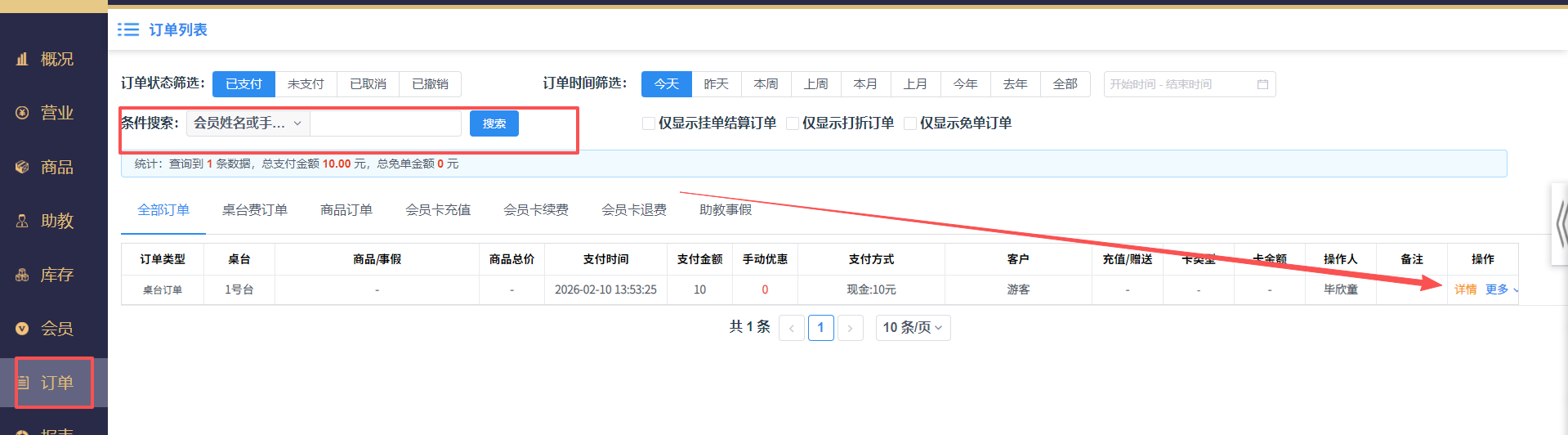
Task: Open the 10 条/页 page size dropdown
Action: (913, 328)
